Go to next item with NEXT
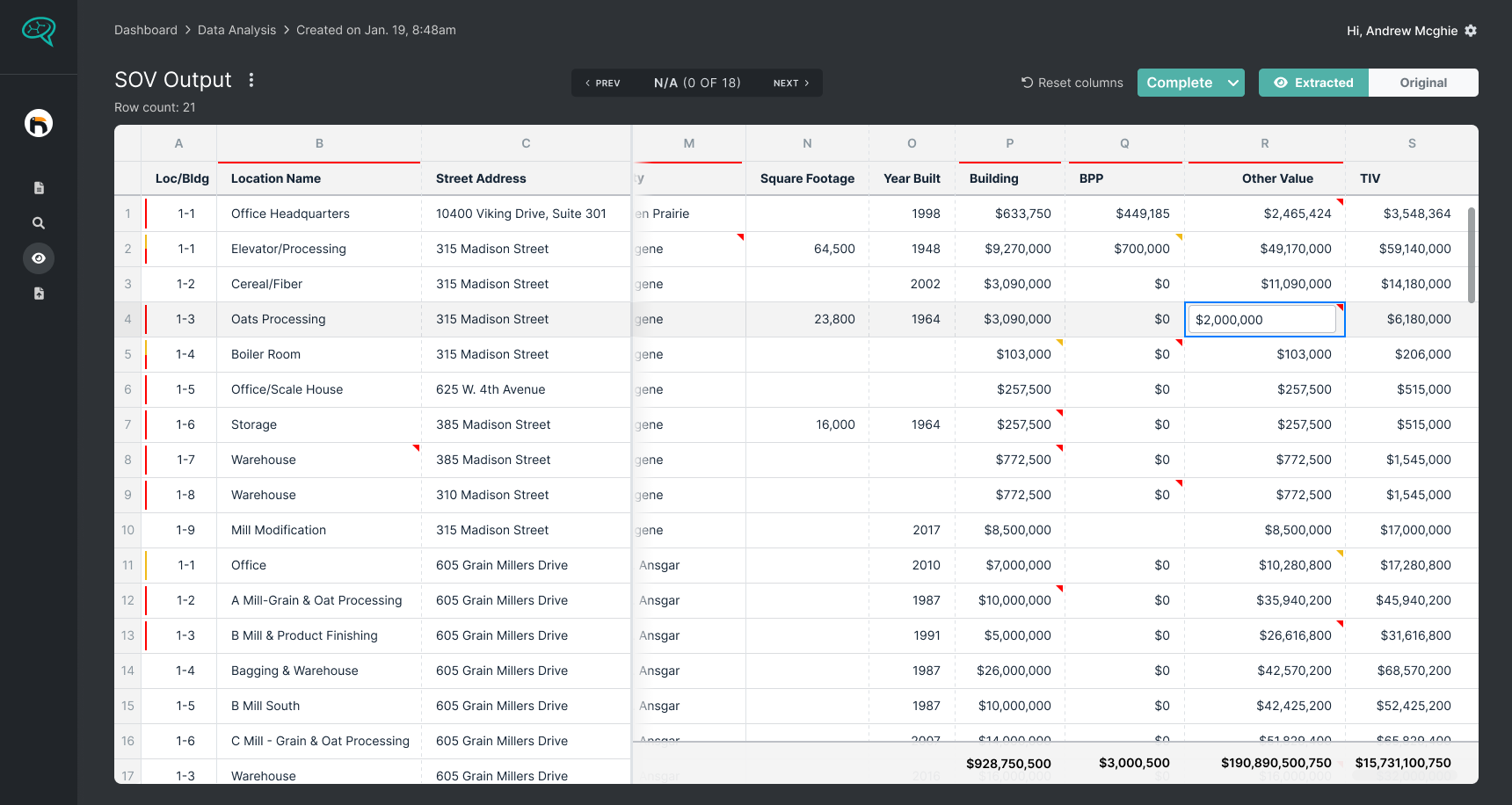Viewport: 1512px width, 805px height. (x=791, y=83)
